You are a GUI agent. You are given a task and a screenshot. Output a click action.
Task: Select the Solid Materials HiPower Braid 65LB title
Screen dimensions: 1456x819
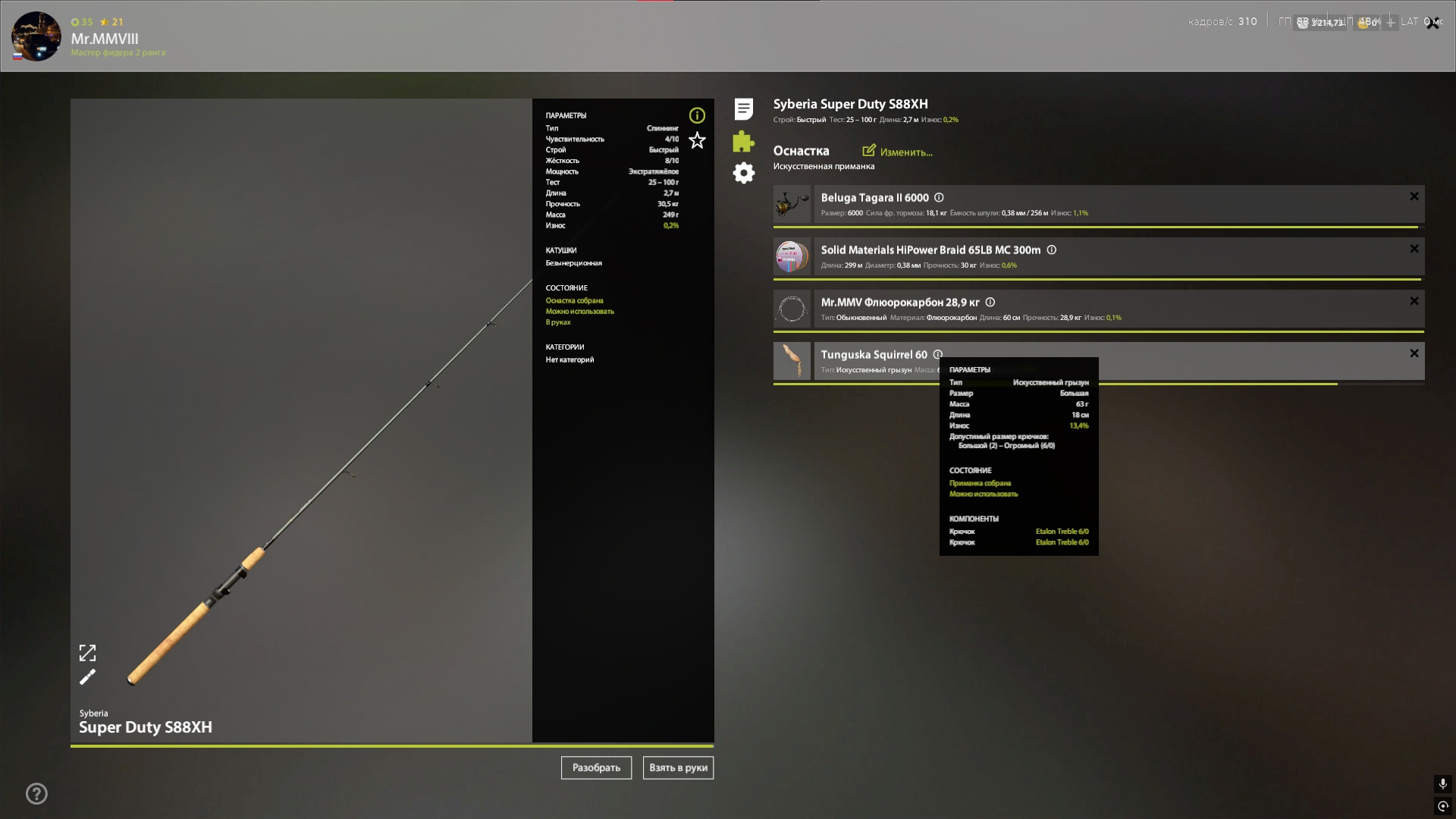(930, 250)
